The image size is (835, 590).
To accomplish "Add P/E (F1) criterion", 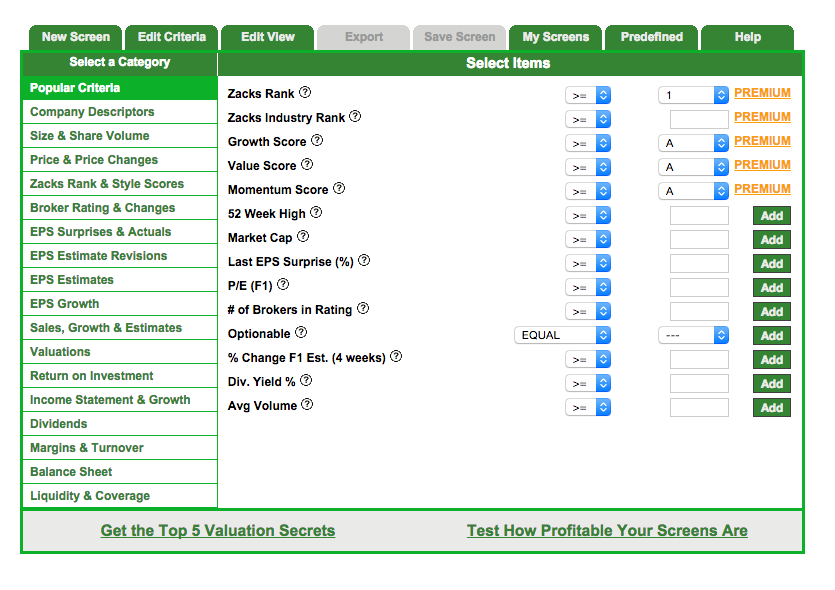I will pyautogui.click(x=772, y=288).
